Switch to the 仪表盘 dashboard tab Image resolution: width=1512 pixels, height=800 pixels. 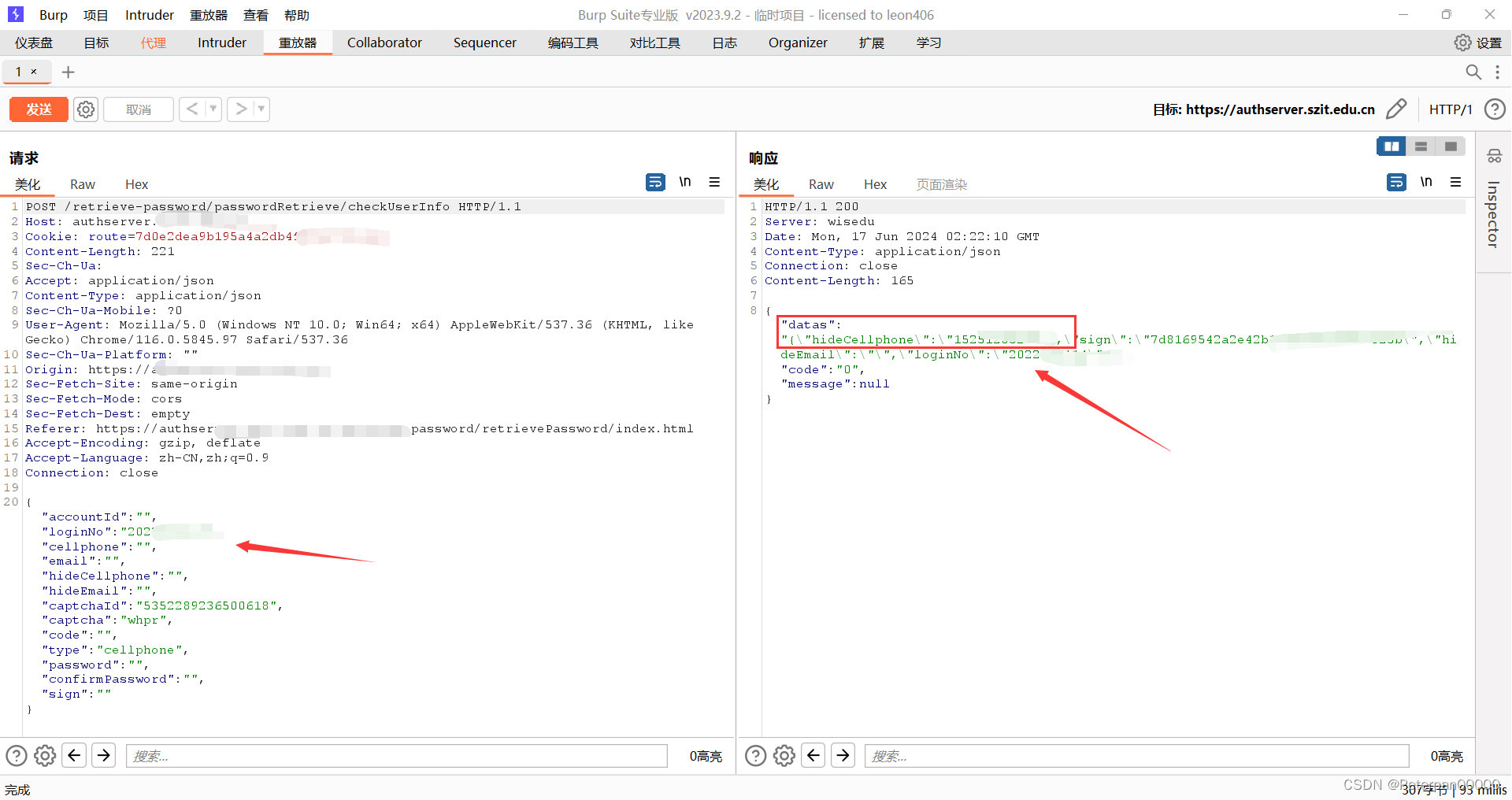point(34,43)
